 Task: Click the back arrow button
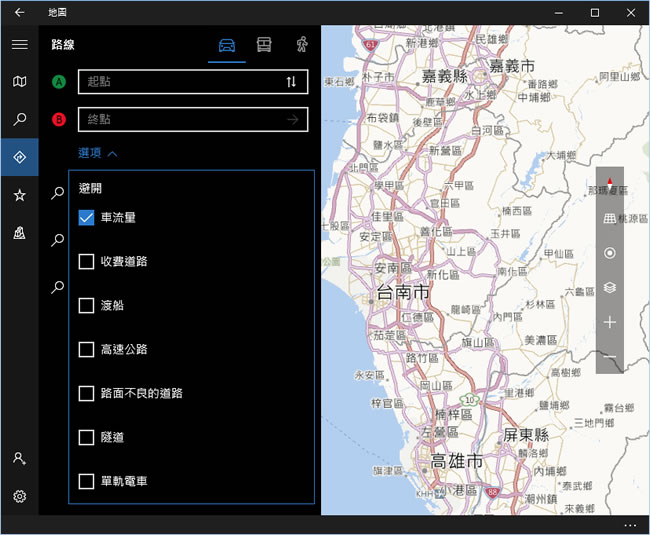(x=19, y=12)
